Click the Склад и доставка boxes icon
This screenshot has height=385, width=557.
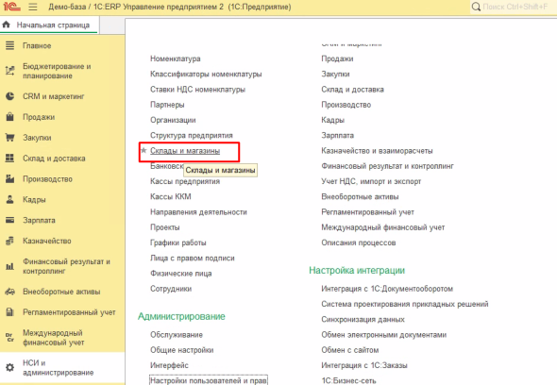click(x=10, y=158)
